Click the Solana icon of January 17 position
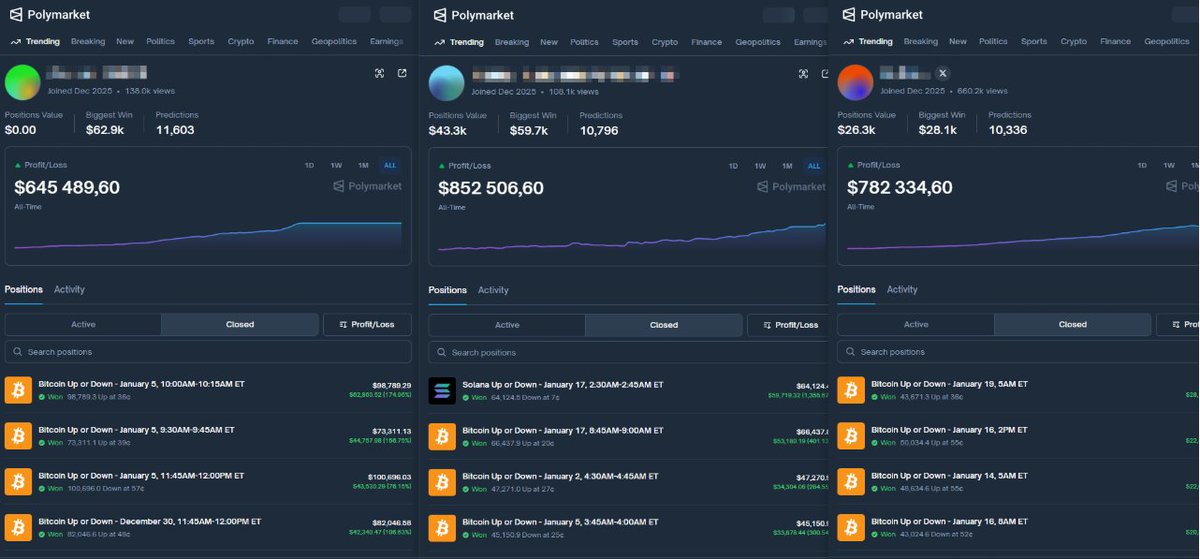 [x=442, y=390]
